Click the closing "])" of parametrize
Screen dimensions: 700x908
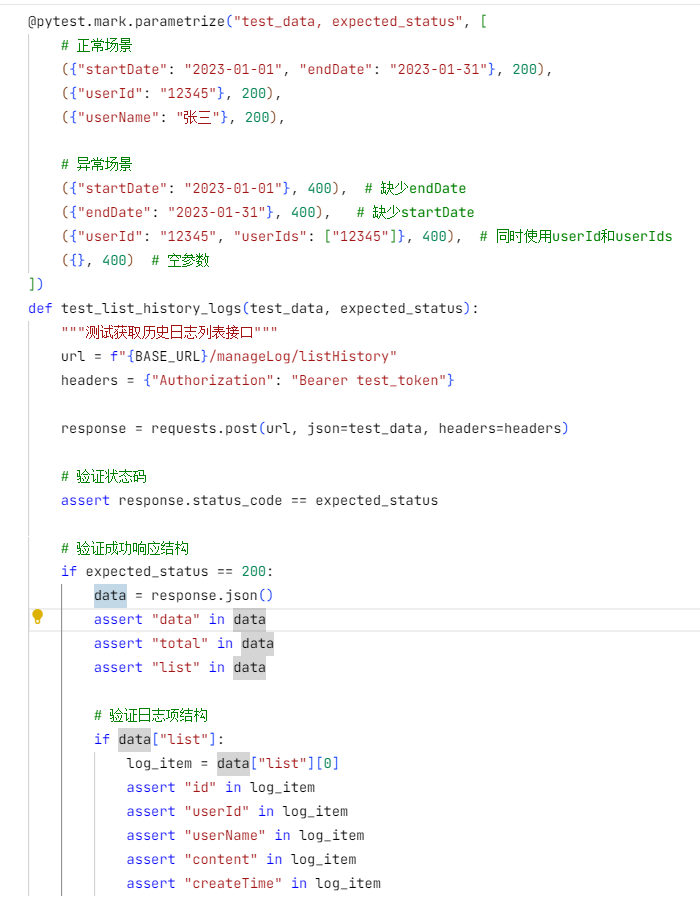point(36,284)
